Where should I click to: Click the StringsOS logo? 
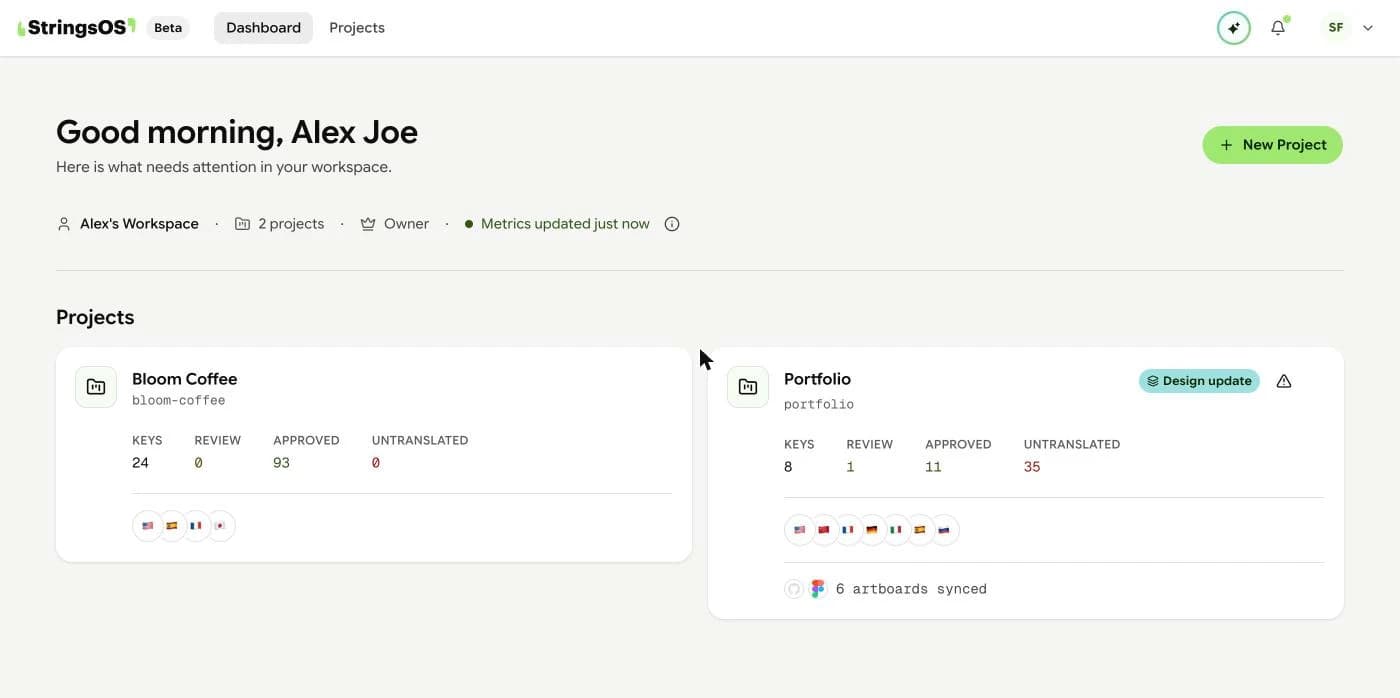click(x=76, y=28)
